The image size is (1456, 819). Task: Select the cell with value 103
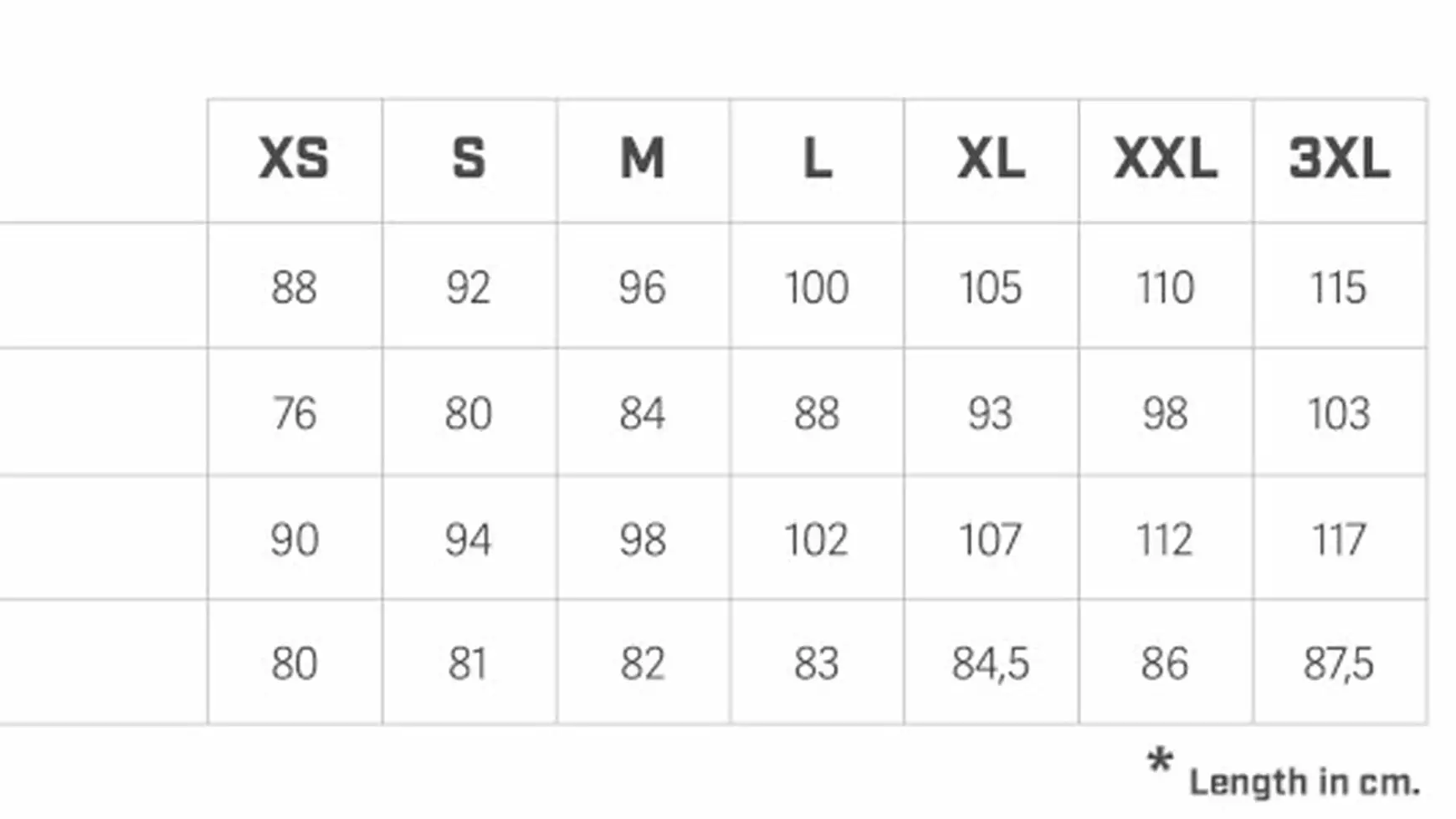(x=1339, y=413)
